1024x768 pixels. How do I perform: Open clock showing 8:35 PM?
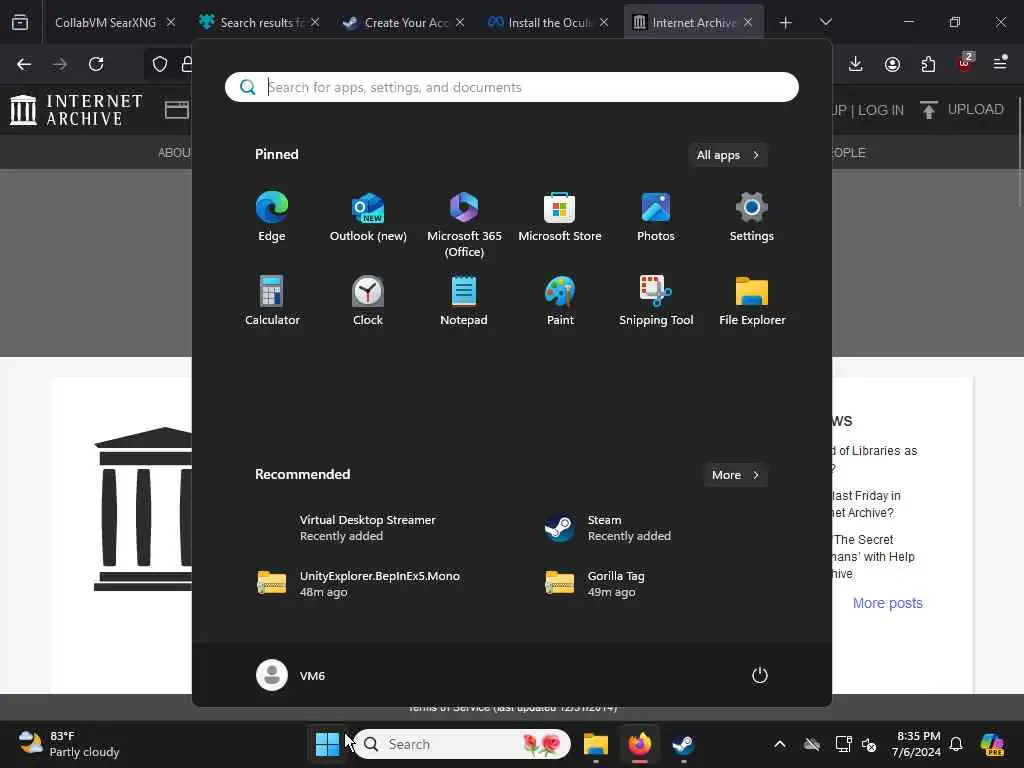tap(918, 744)
